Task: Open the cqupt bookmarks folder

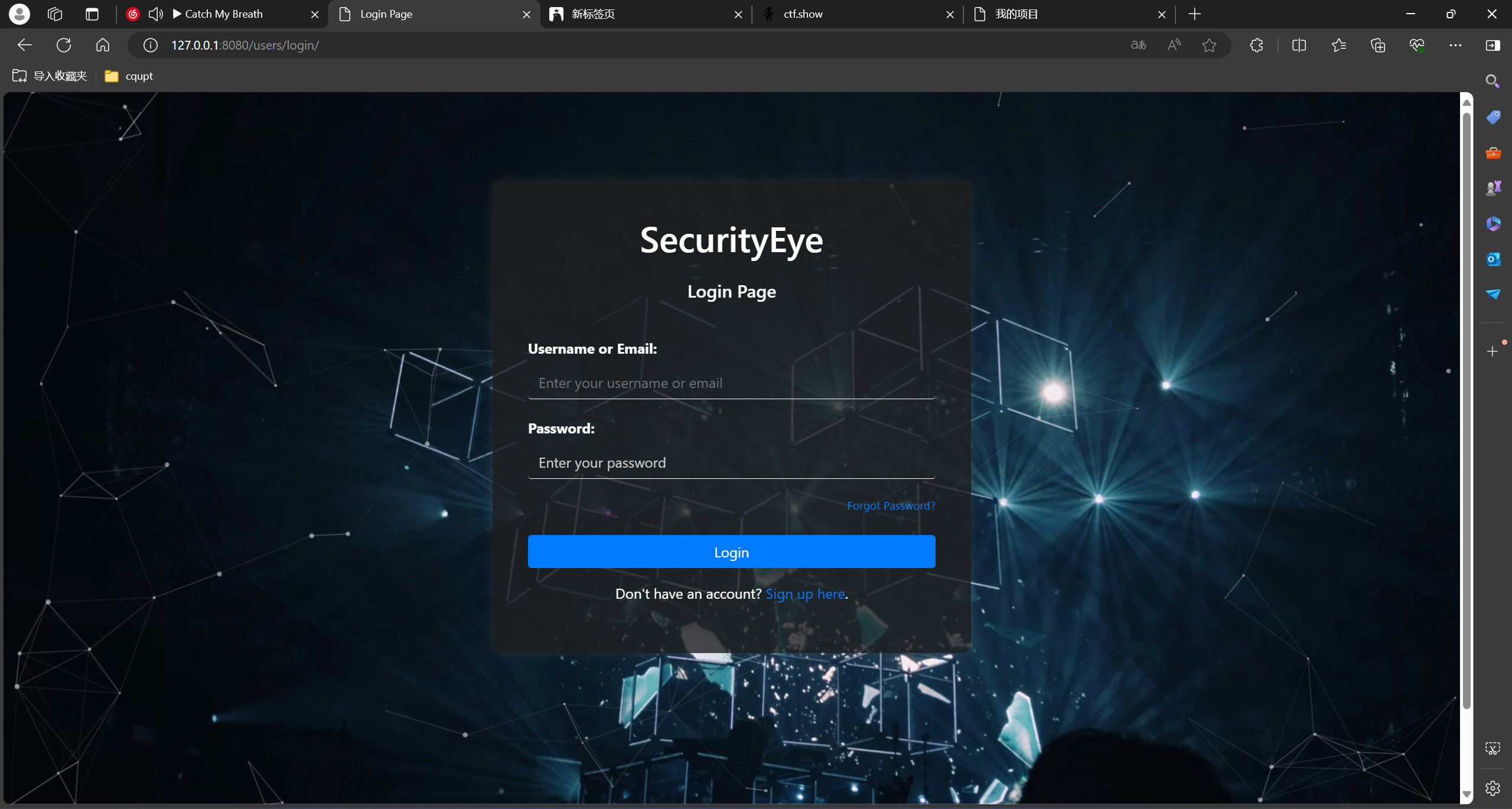Action: tap(129, 76)
